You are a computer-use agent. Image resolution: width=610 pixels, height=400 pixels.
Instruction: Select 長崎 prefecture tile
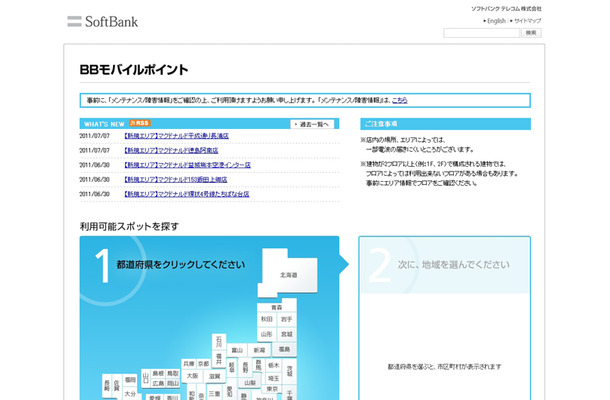107,385
